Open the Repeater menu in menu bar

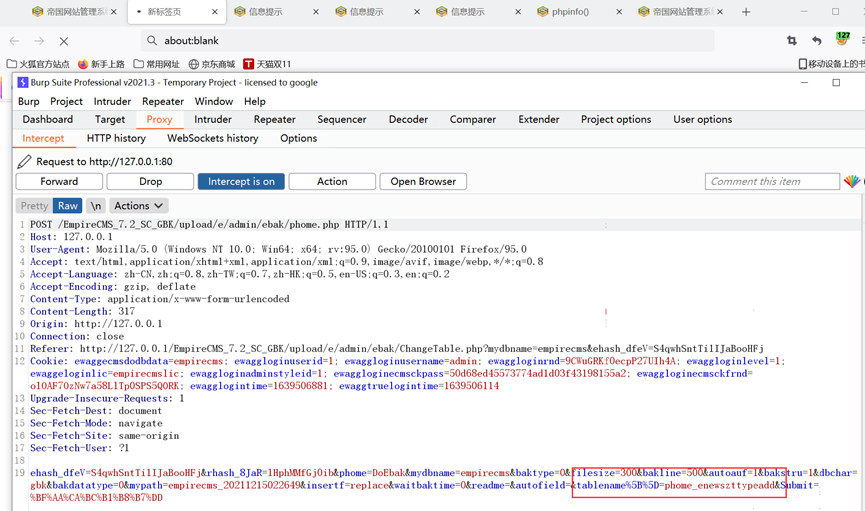(163, 102)
